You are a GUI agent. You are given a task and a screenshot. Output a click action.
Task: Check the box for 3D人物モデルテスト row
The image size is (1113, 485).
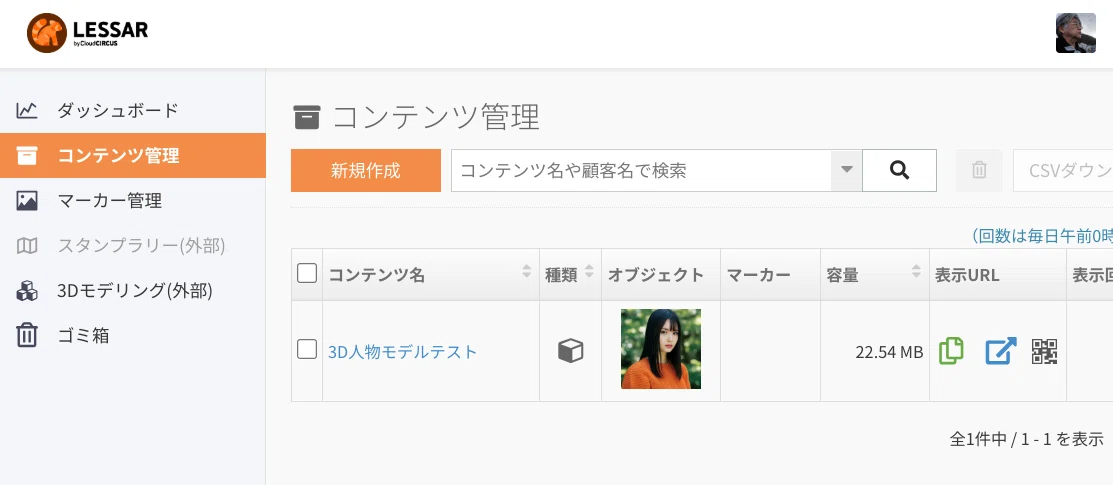pyautogui.click(x=307, y=349)
